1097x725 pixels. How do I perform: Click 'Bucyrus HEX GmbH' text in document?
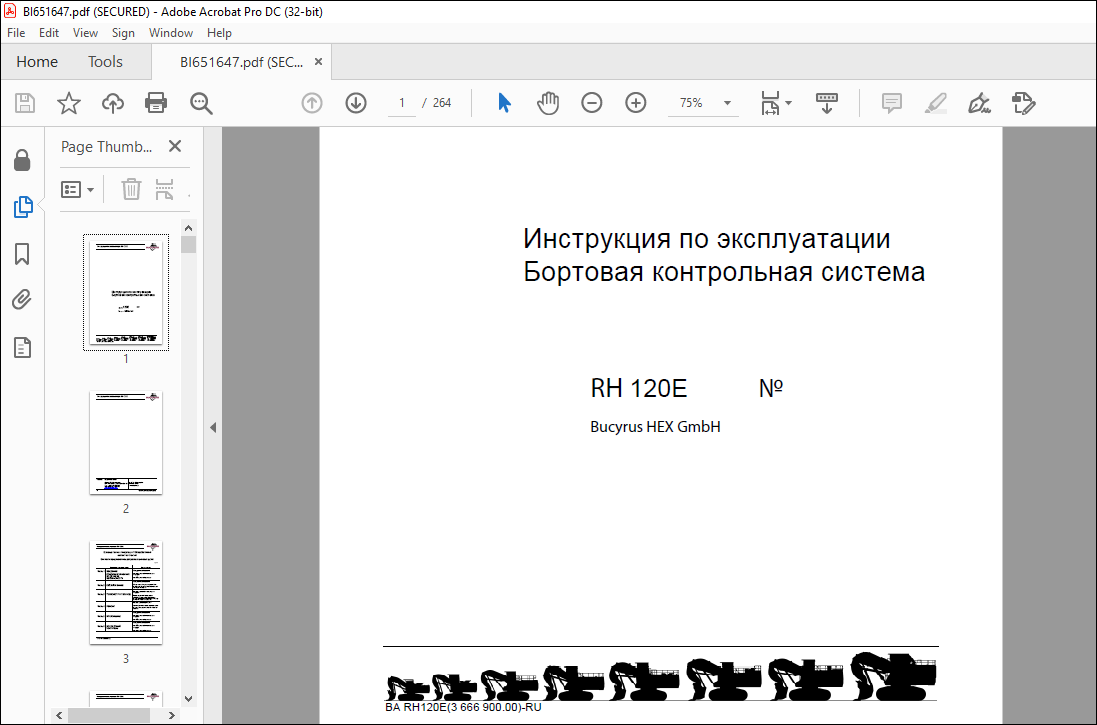[x=655, y=427]
